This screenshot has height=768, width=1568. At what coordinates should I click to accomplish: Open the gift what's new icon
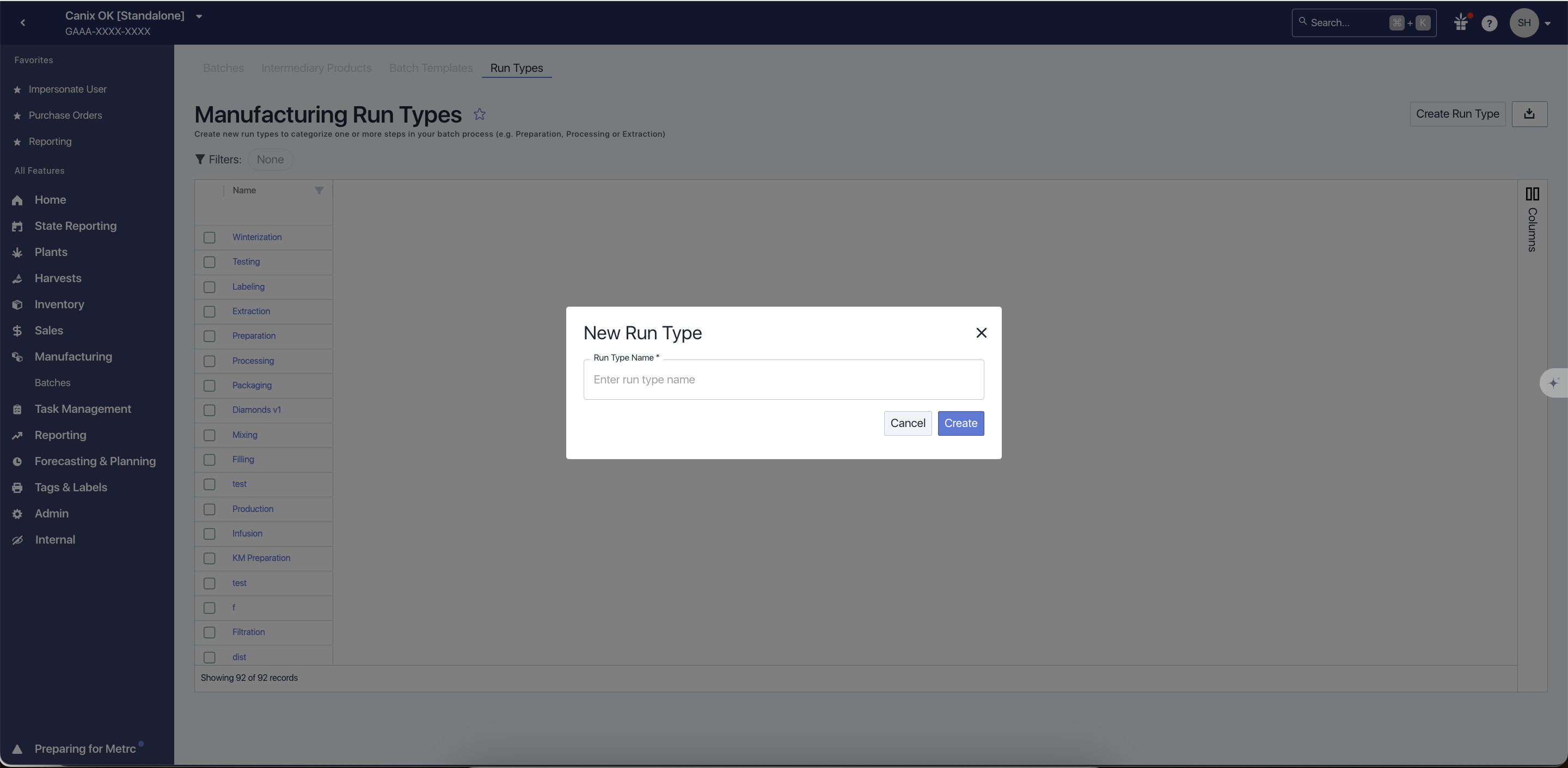(x=1461, y=22)
